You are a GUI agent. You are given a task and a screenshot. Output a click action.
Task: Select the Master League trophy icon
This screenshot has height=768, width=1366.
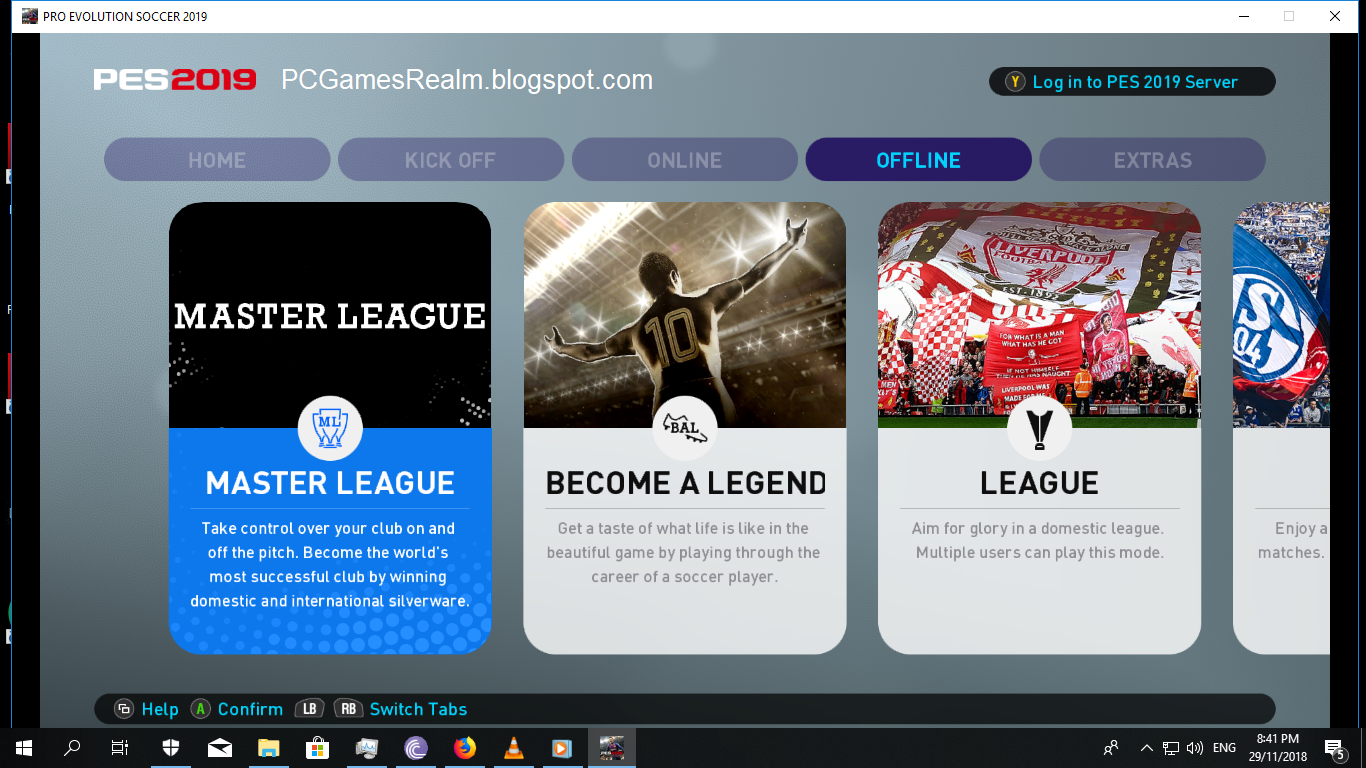[x=330, y=429]
